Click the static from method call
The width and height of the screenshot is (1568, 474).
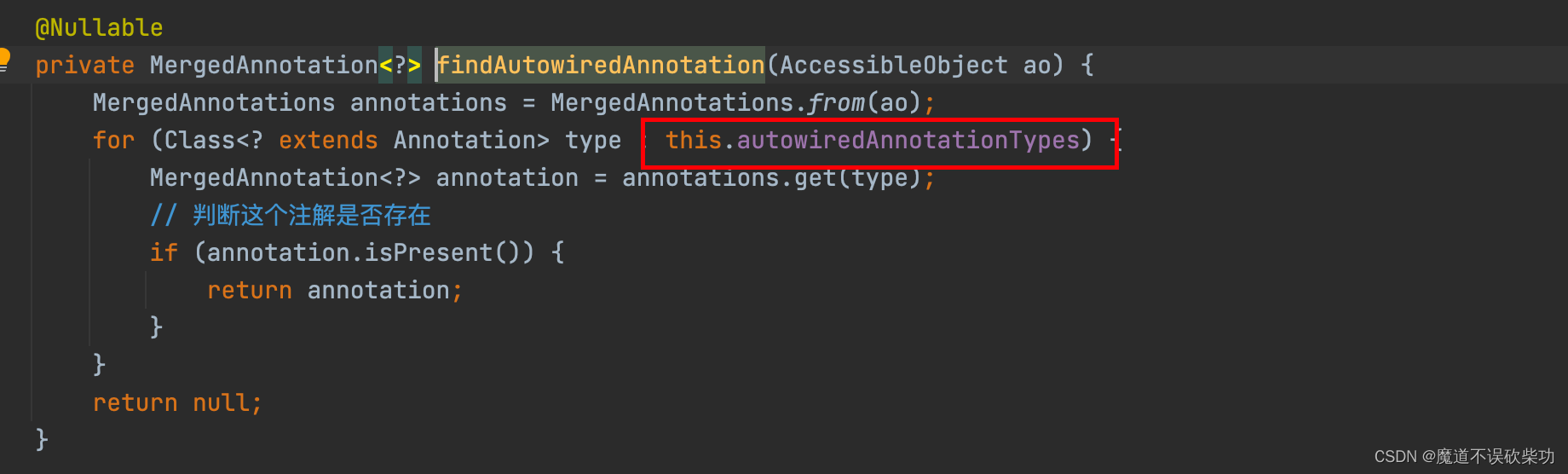[836, 103]
